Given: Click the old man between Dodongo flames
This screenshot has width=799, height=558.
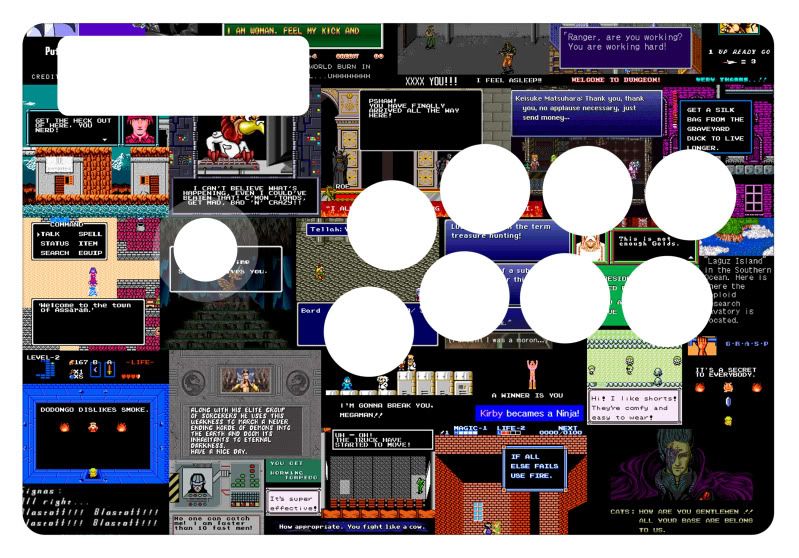Looking at the screenshot, I should pos(93,427).
